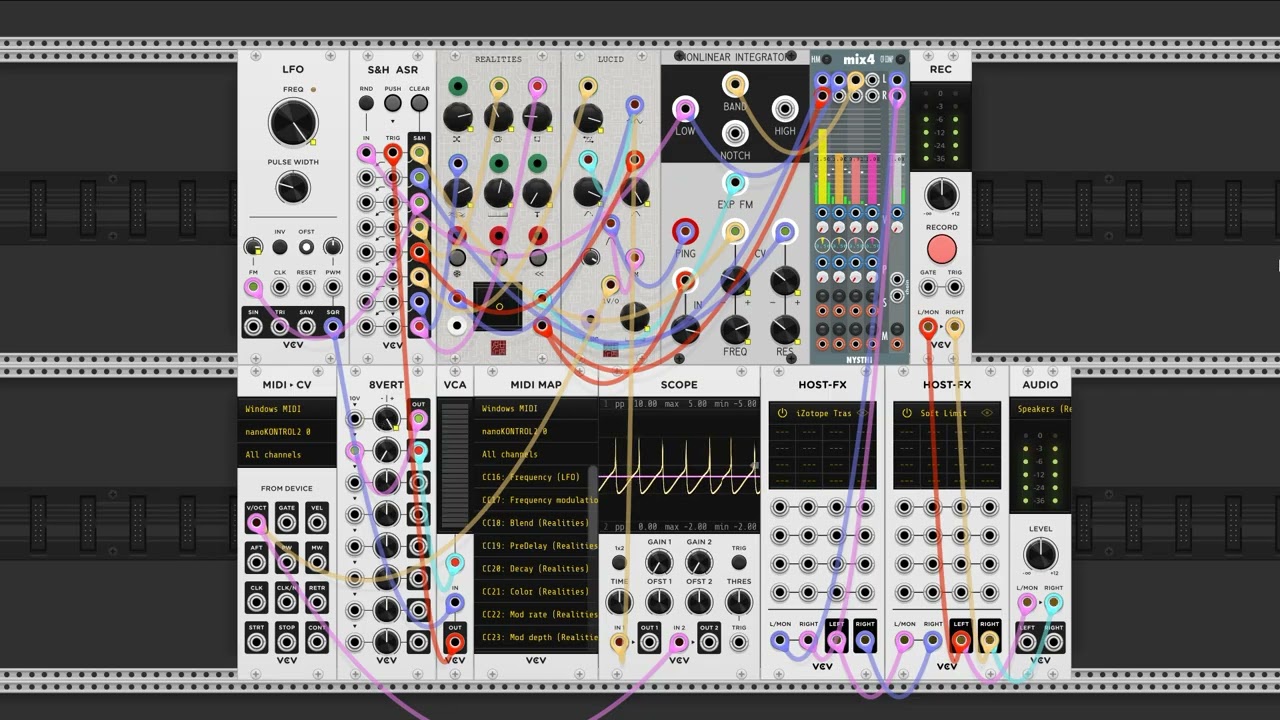Click the STRT jack on MIDI-CV
Image resolution: width=1280 pixels, height=720 pixels.
click(x=257, y=643)
